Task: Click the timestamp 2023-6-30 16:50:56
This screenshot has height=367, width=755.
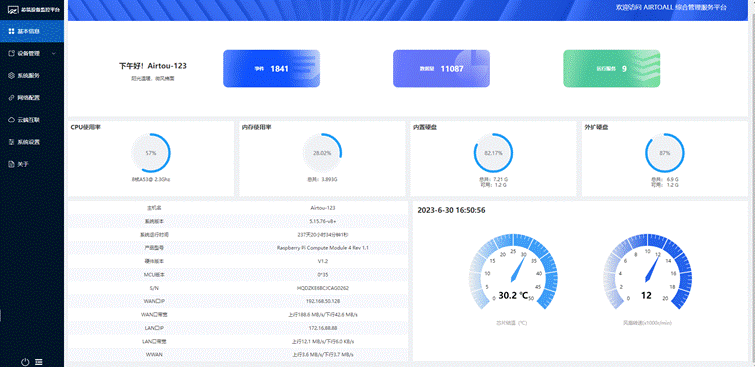Action: tap(451, 210)
